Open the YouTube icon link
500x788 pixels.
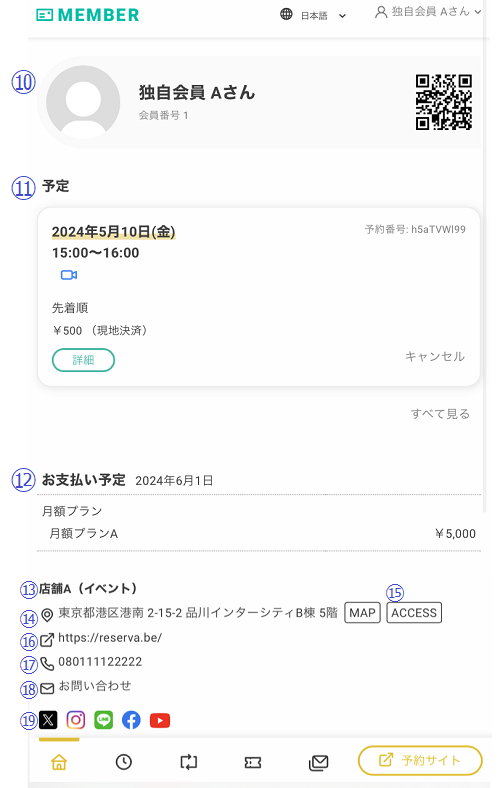click(x=160, y=721)
